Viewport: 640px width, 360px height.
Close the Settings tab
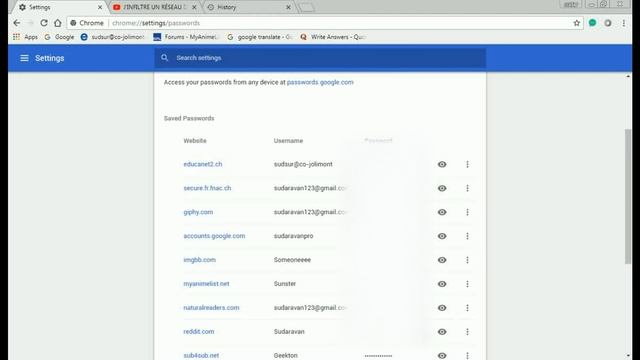pyautogui.click(x=100, y=7)
